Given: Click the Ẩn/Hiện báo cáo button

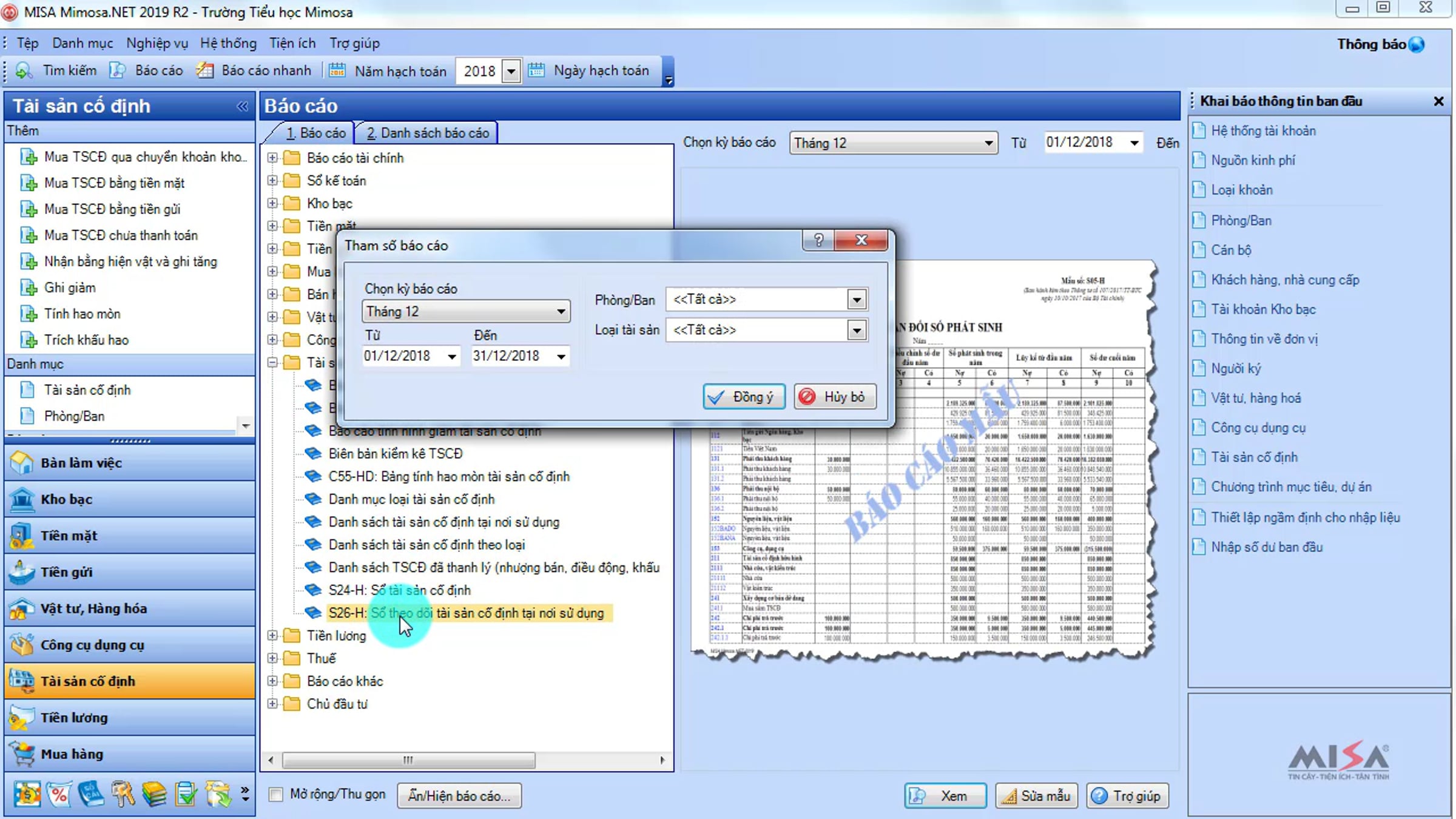Looking at the screenshot, I should (x=459, y=796).
